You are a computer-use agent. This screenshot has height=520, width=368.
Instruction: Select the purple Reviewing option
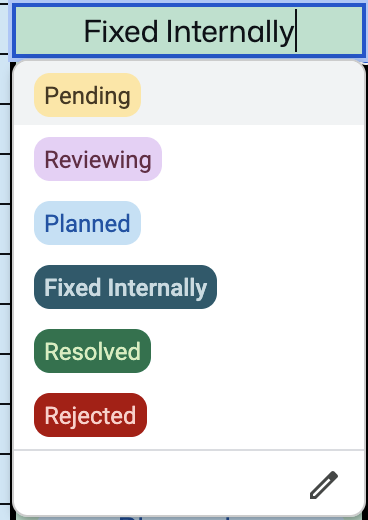pos(98,159)
